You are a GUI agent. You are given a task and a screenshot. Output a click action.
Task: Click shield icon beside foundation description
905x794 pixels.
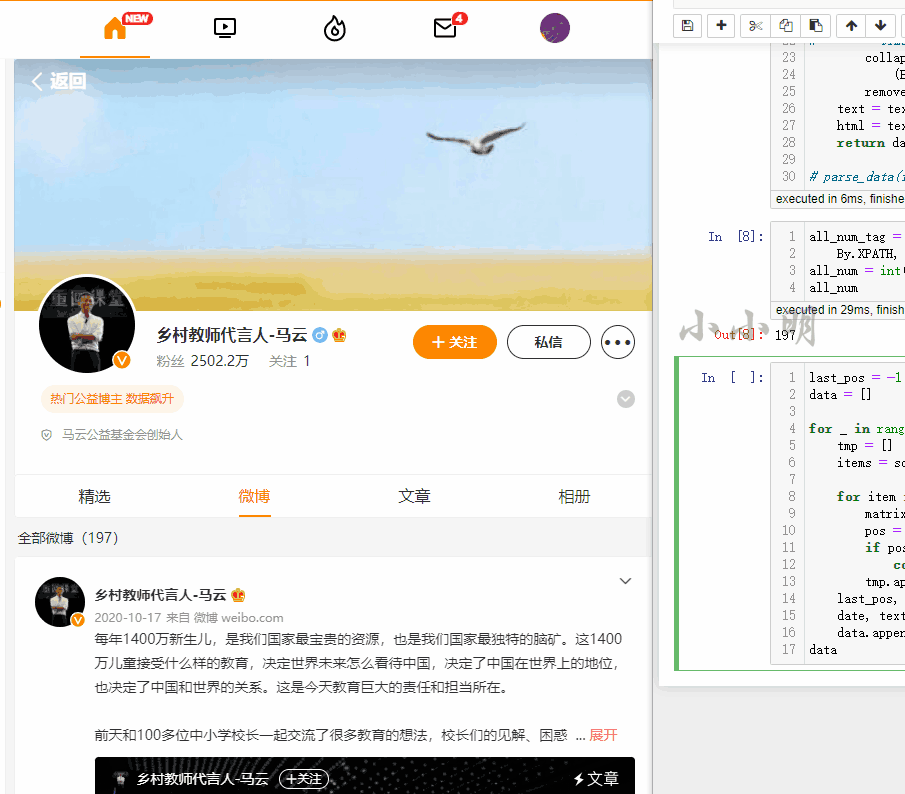[47, 435]
